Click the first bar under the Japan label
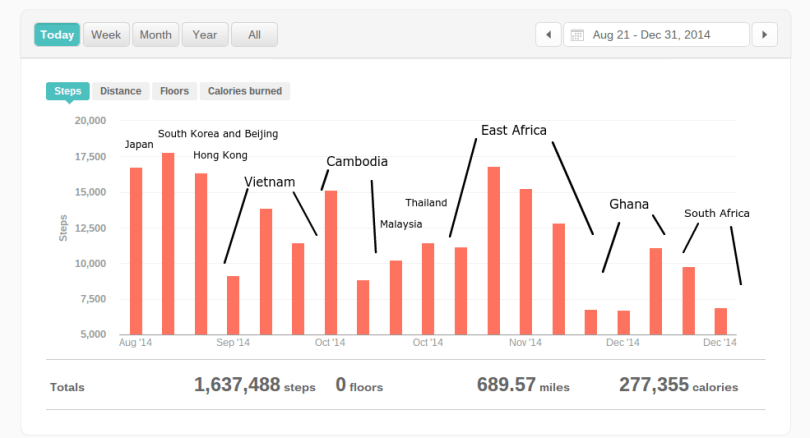 tap(136, 251)
